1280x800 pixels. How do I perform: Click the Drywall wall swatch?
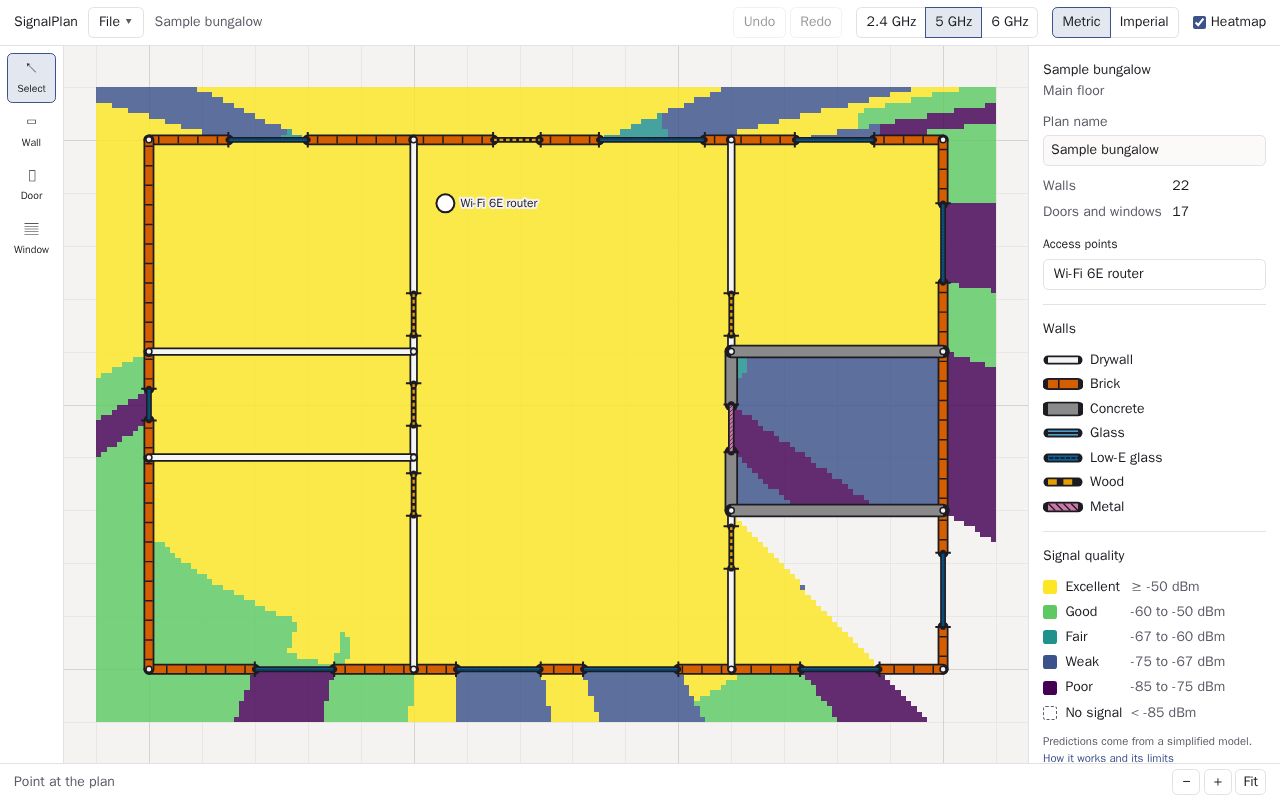pos(1063,360)
